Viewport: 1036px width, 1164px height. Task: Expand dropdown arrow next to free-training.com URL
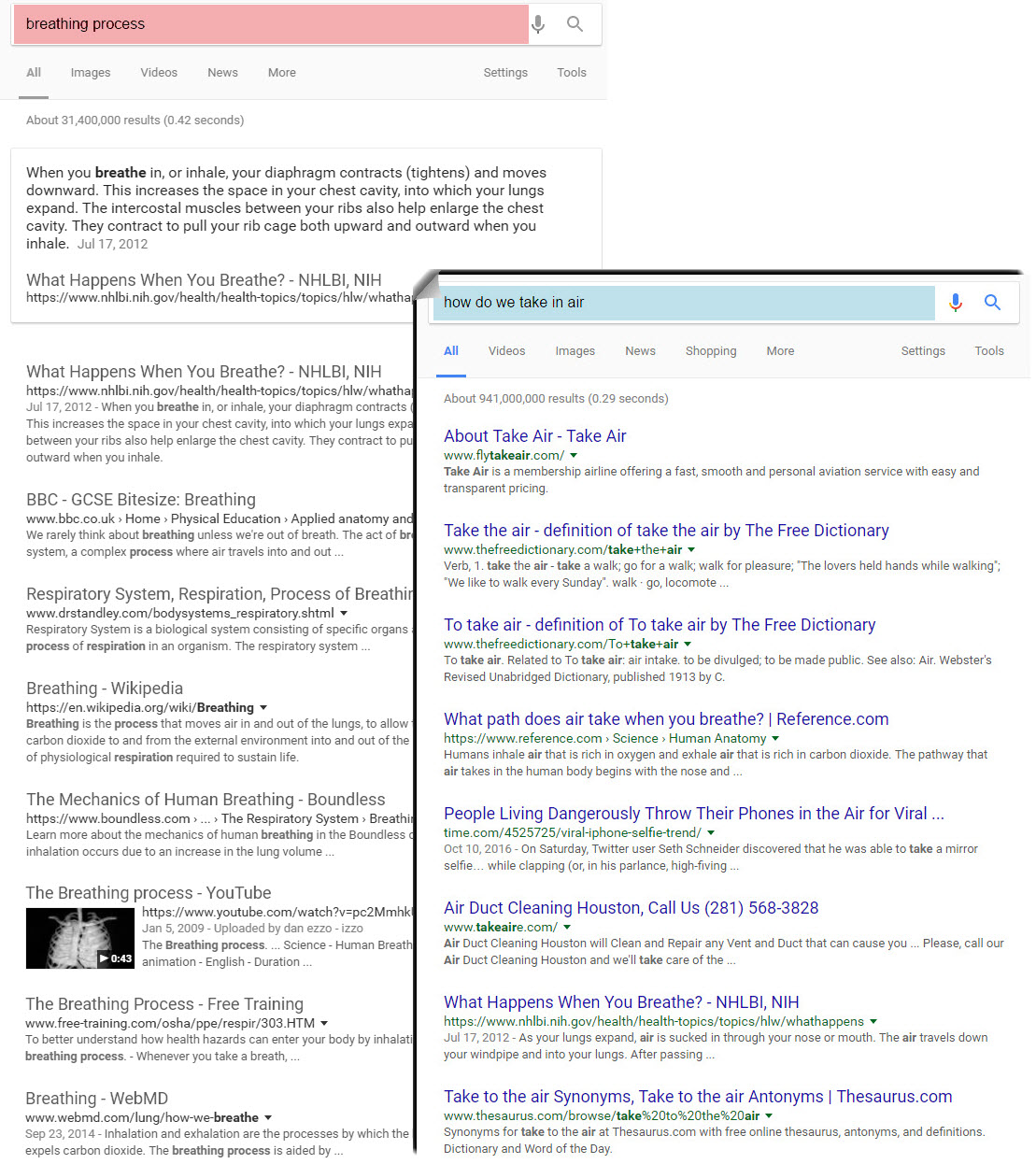point(324,1024)
